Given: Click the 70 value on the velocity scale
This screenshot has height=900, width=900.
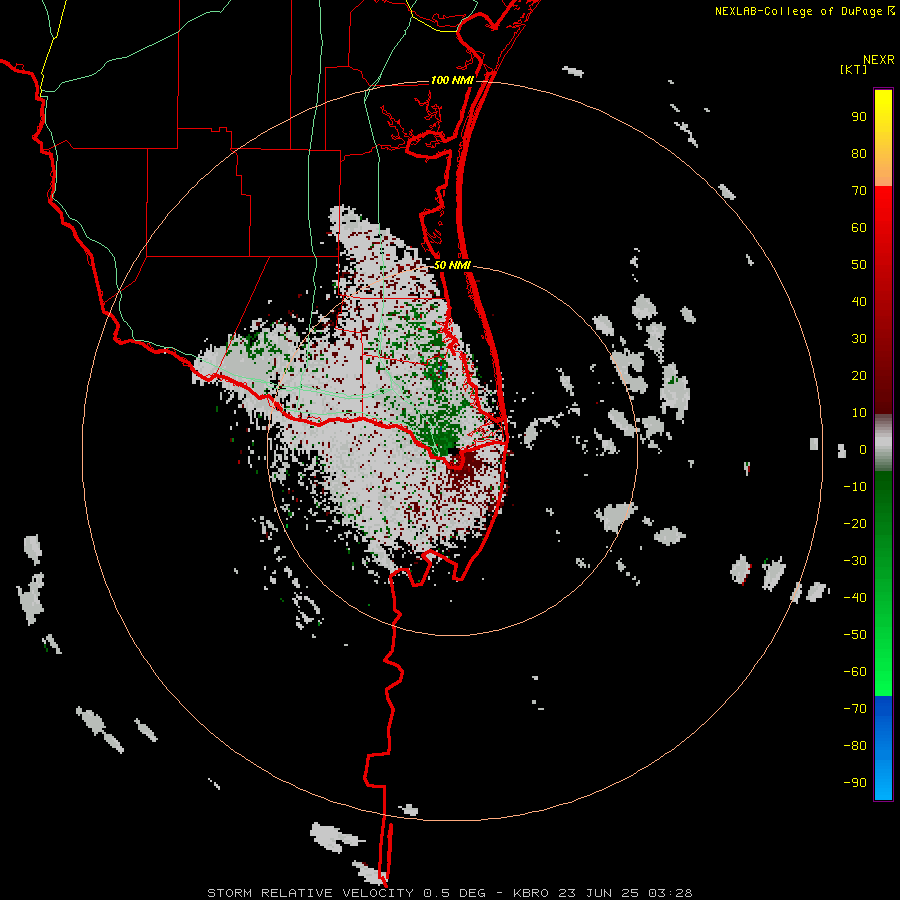Looking at the screenshot, I should pos(859,191).
